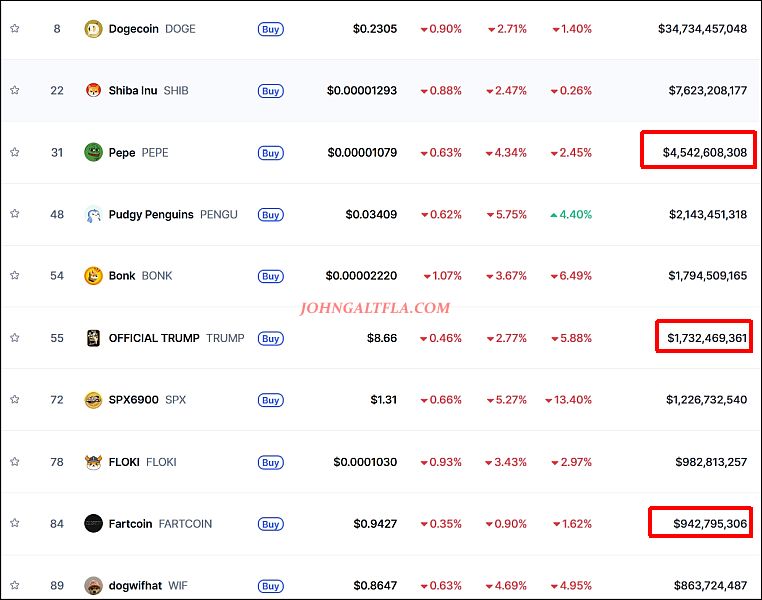Click the Dogecoin coin logo icon
Image resolution: width=762 pixels, height=600 pixels.
pos(93,29)
